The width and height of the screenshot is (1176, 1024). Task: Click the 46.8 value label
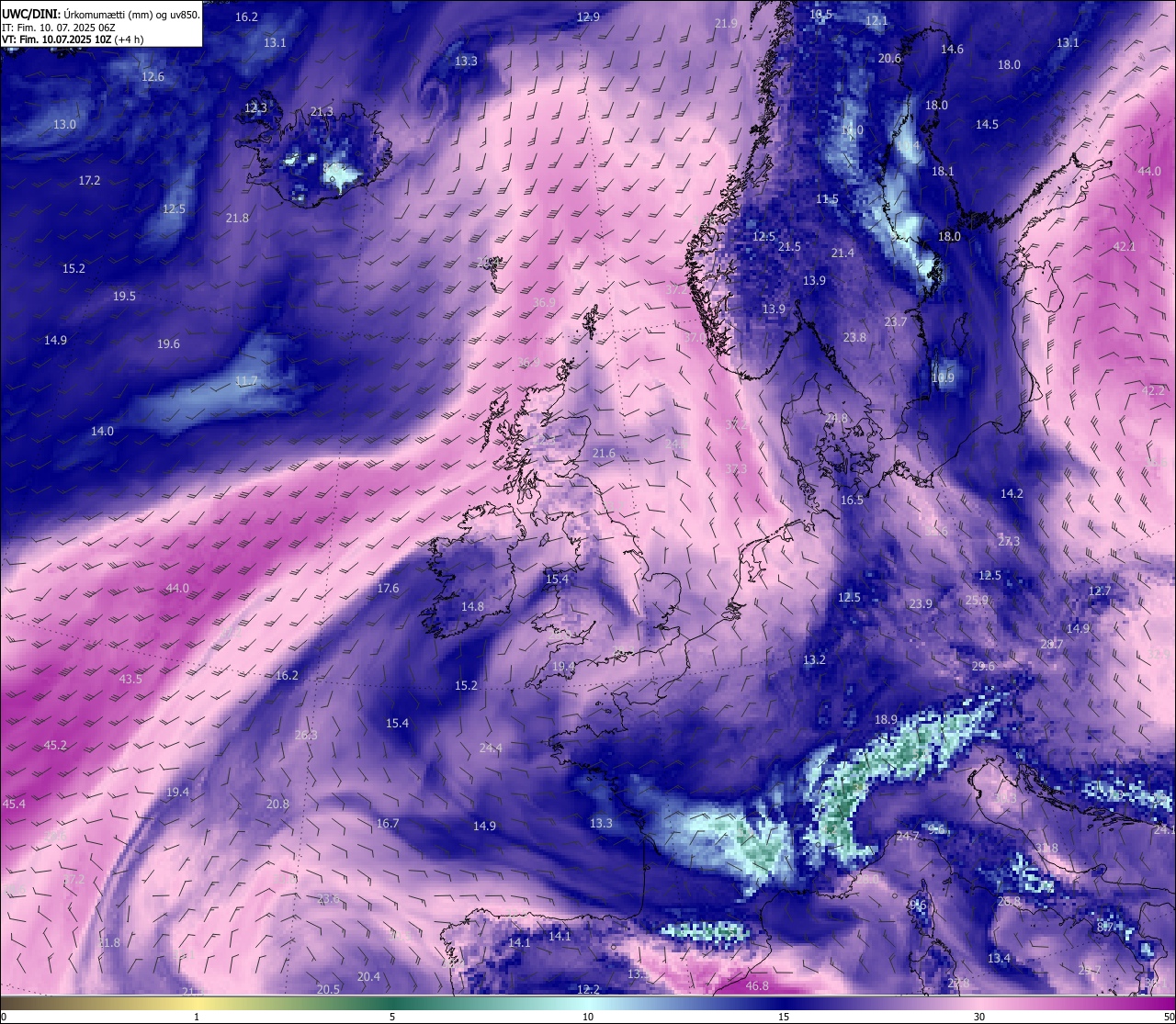(757, 985)
